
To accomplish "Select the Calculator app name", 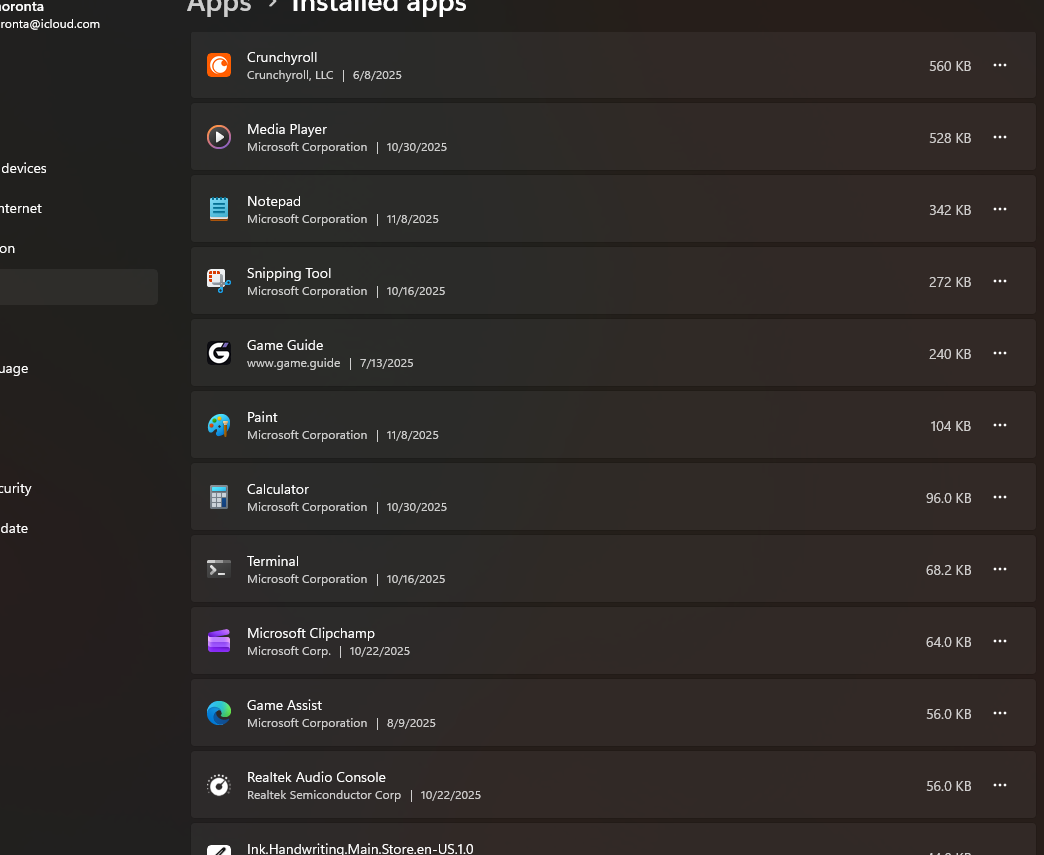I will pyautogui.click(x=278, y=489).
